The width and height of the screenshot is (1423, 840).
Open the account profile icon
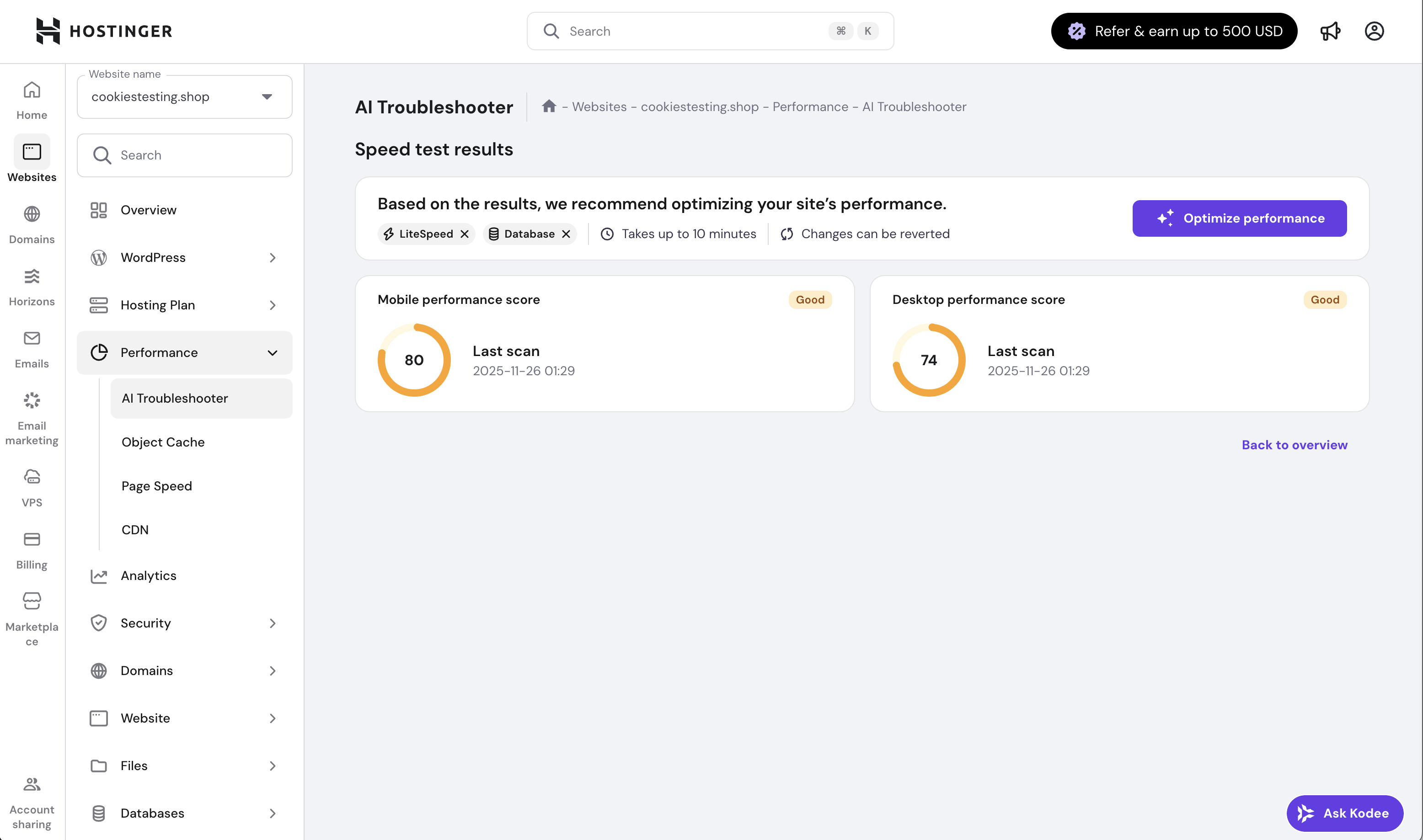tap(1375, 31)
